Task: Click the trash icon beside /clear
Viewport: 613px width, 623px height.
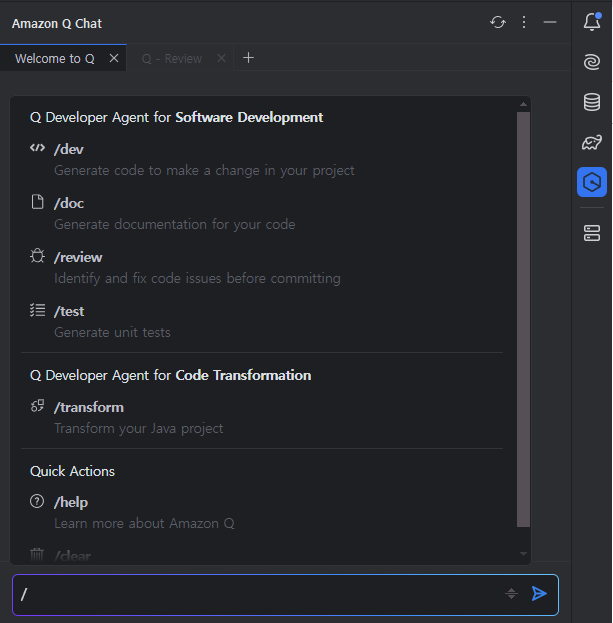Action: click(37, 555)
